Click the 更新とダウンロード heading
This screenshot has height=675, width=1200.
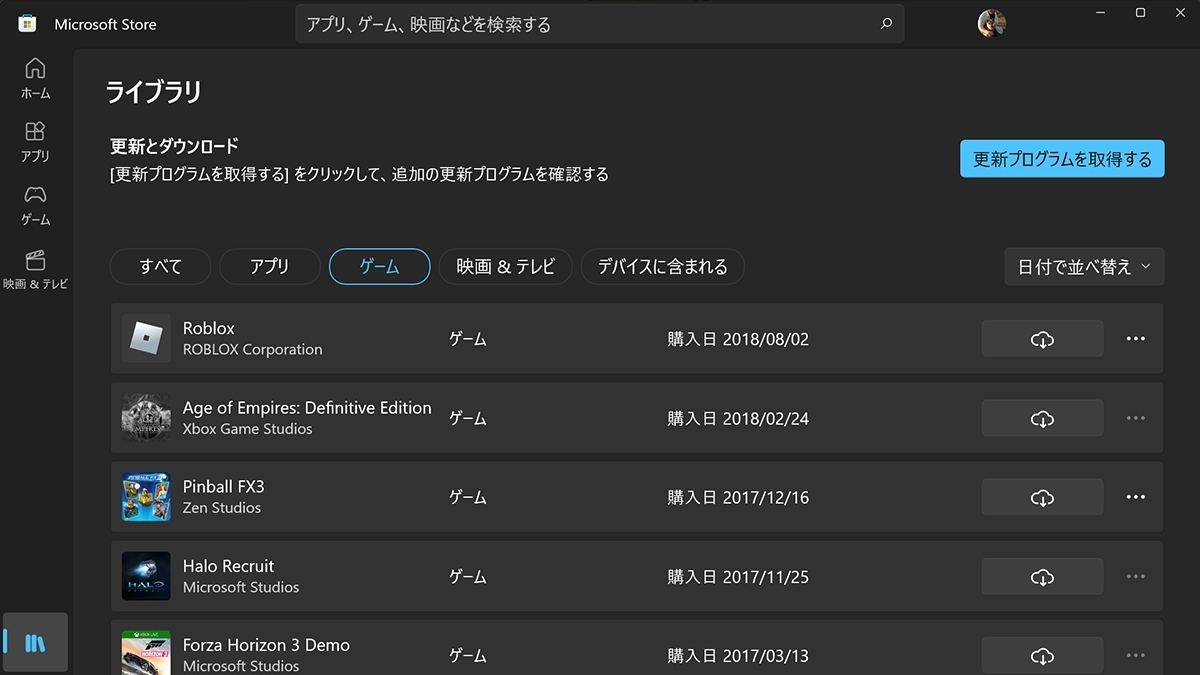174,146
